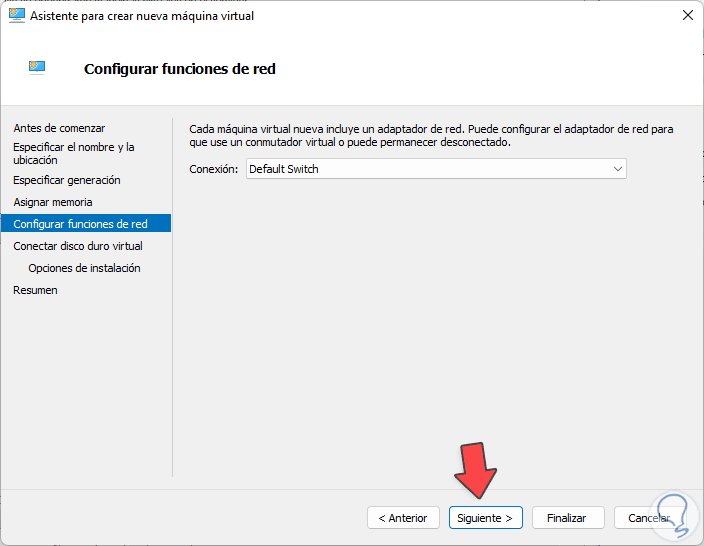Viewport: 704px width, 546px height.
Task: Select the highlighted Configurar funciones de red step
Action: [80, 224]
